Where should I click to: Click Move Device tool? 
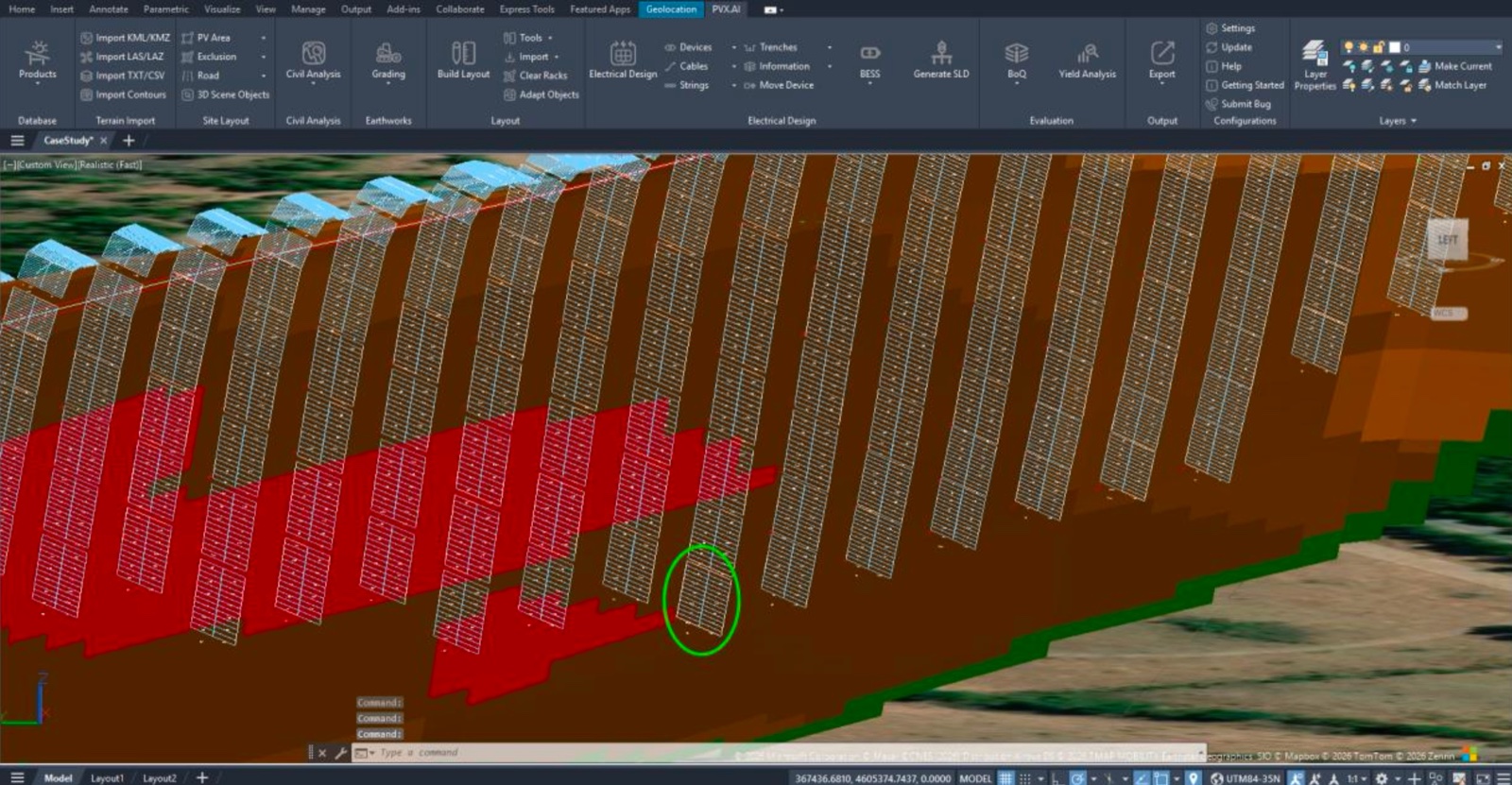(x=778, y=85)
